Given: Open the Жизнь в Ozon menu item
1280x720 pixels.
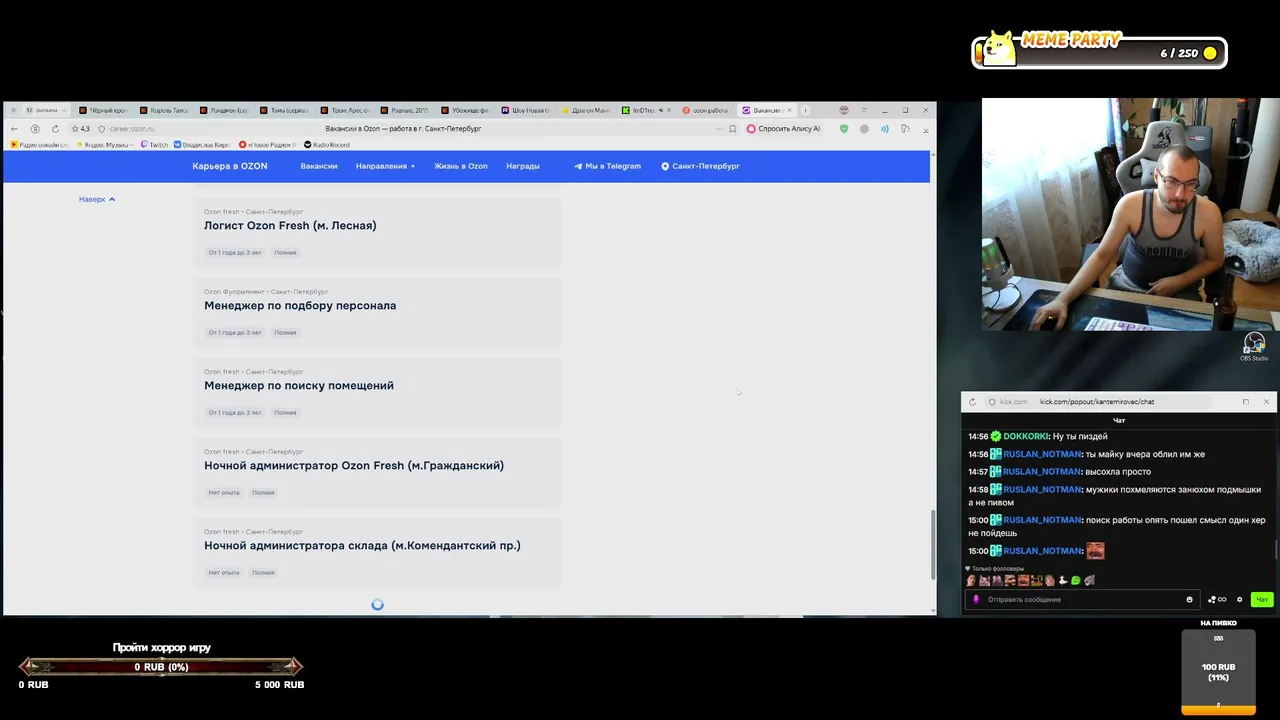Looking at the screenshot, I should click(461, 166).
